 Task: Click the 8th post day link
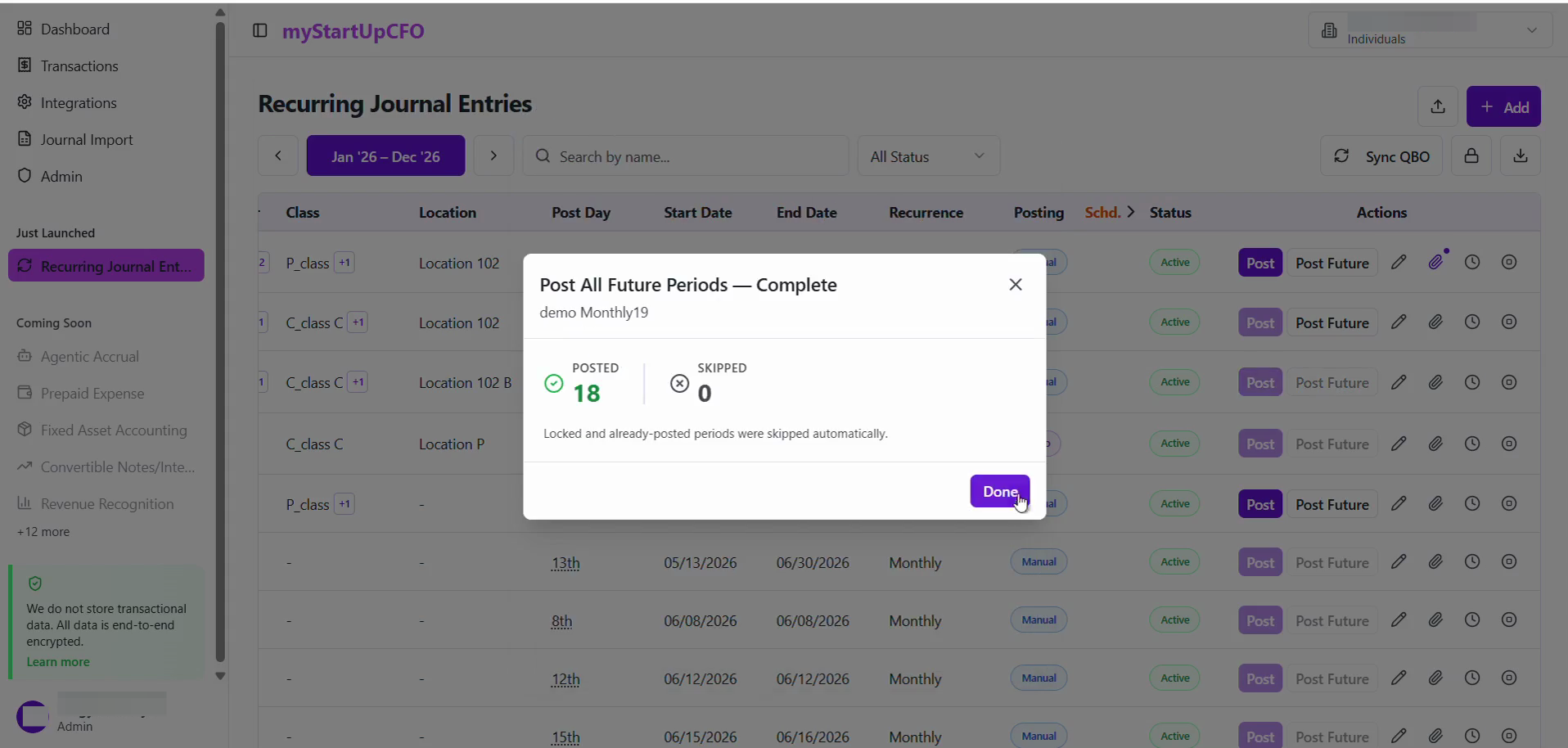(x=561, y=621)
